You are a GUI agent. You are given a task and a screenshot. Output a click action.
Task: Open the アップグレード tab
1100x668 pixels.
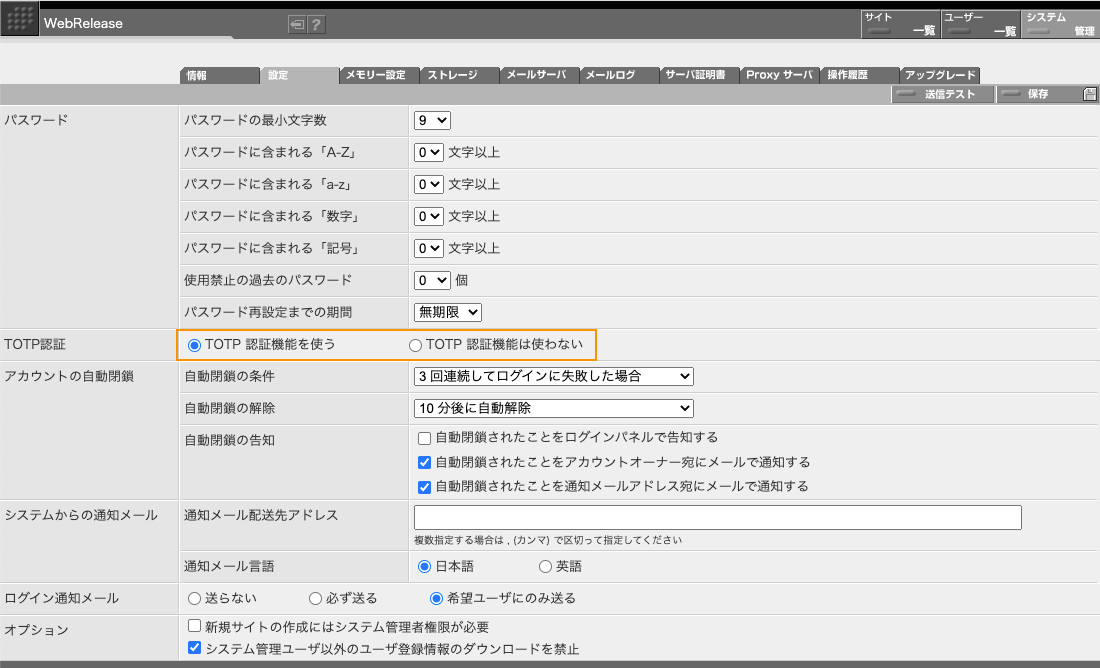click(941, 74)
